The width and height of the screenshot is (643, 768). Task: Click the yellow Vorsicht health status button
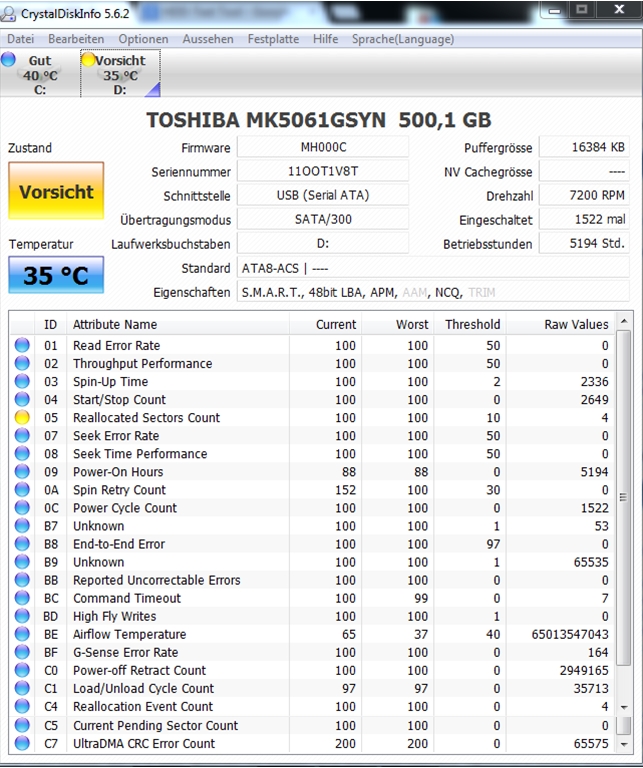[x=56, y=191]
